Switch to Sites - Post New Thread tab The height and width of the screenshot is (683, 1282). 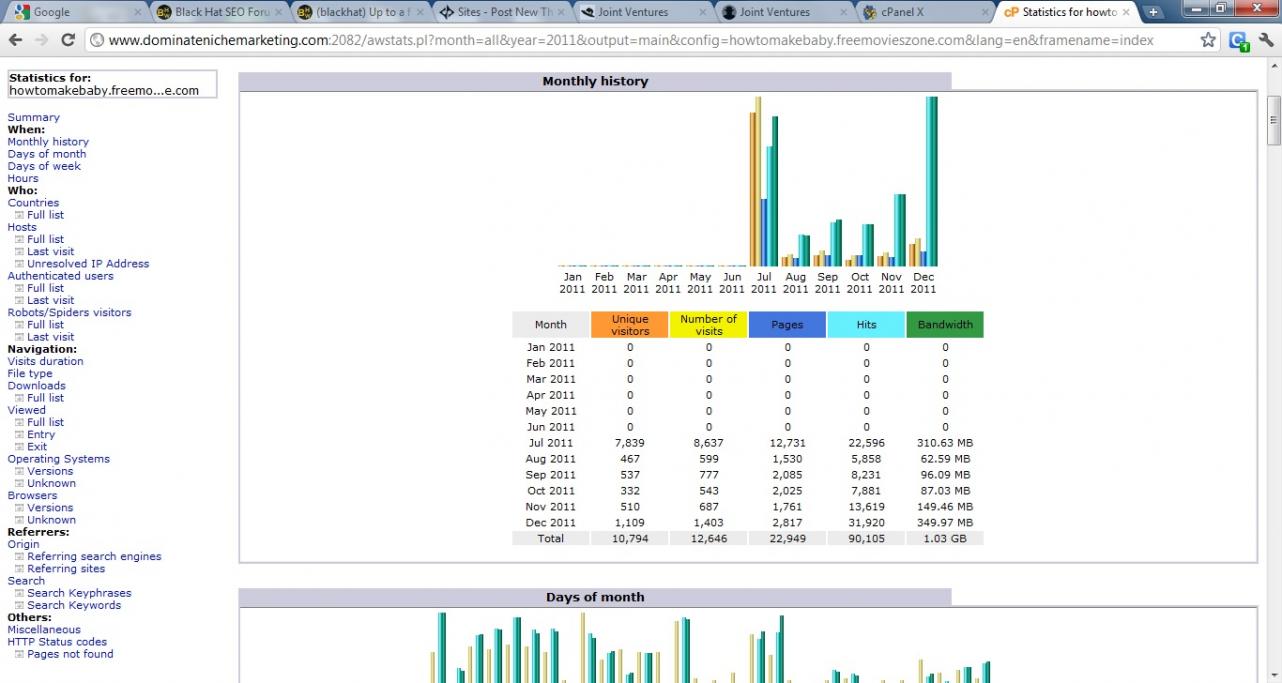point(504,13)
